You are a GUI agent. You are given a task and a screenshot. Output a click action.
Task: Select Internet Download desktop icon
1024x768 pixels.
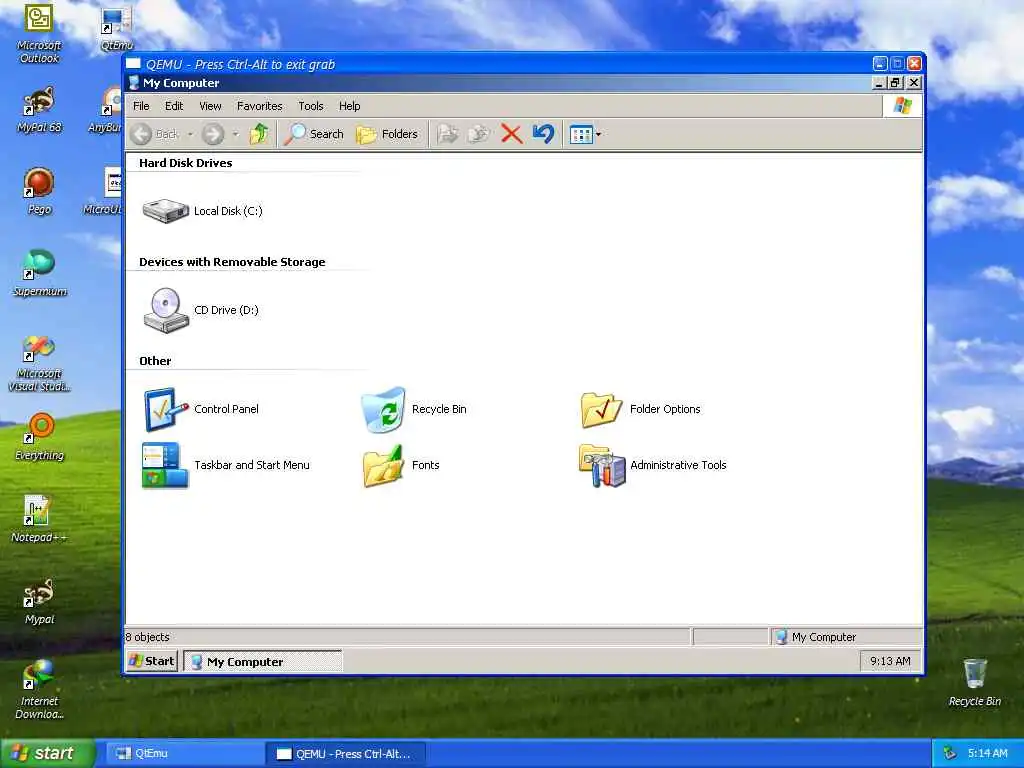click(39, 691)
